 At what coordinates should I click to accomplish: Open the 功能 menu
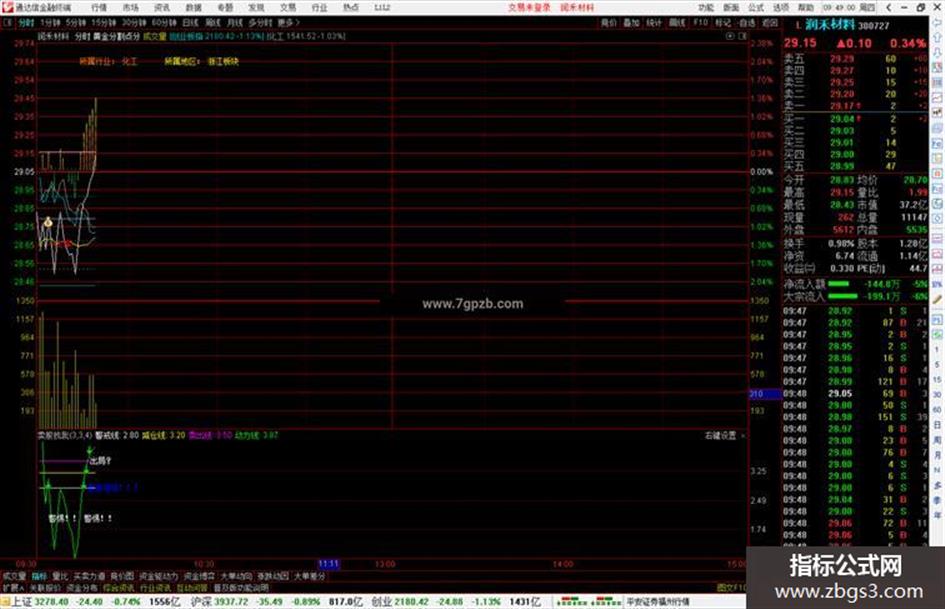tap(706, 7)
